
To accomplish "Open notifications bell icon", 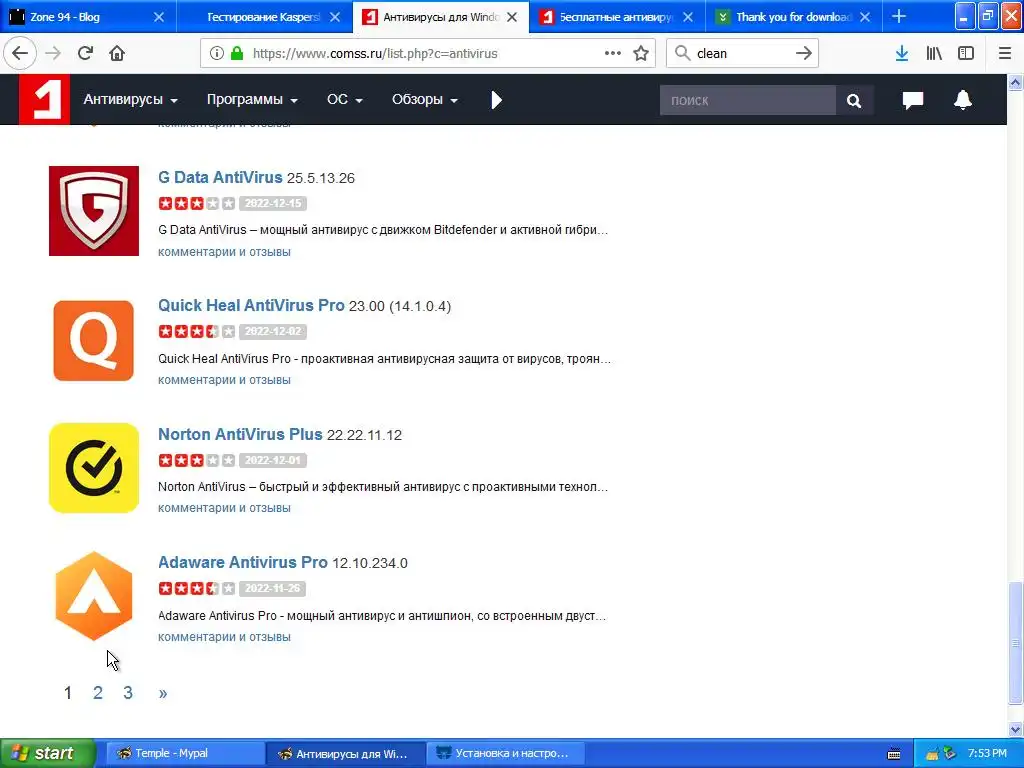I will (x=963, y=100).
